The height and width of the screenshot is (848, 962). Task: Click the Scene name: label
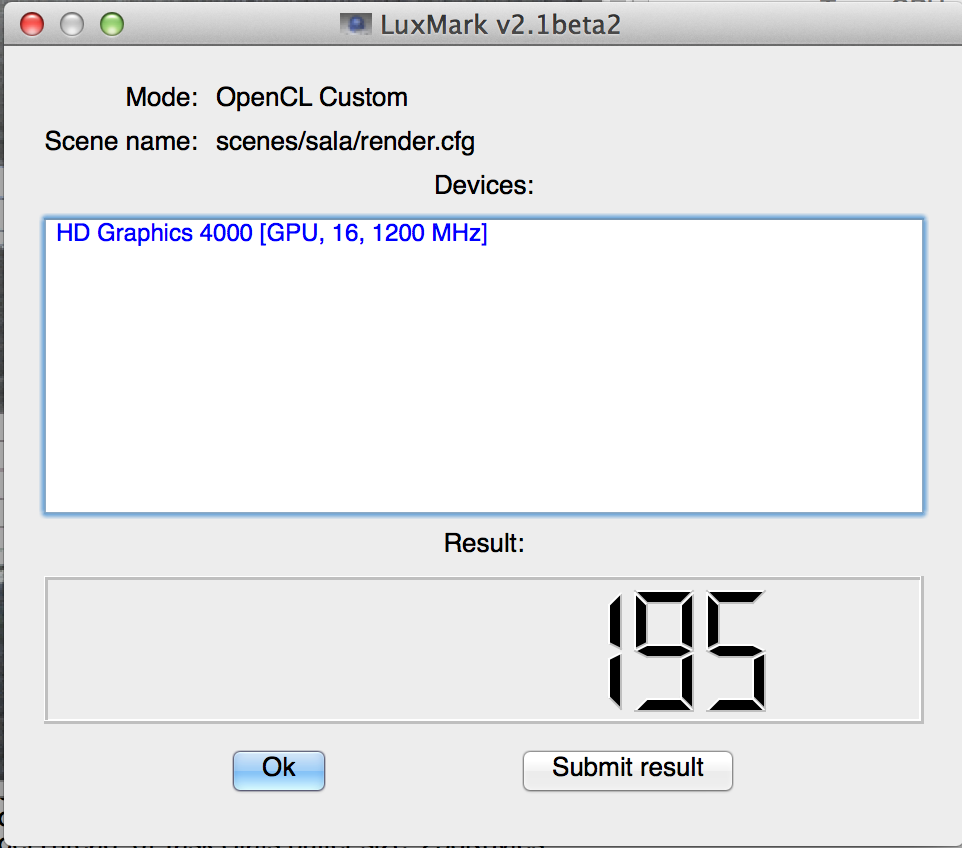[x=121, y=142]
